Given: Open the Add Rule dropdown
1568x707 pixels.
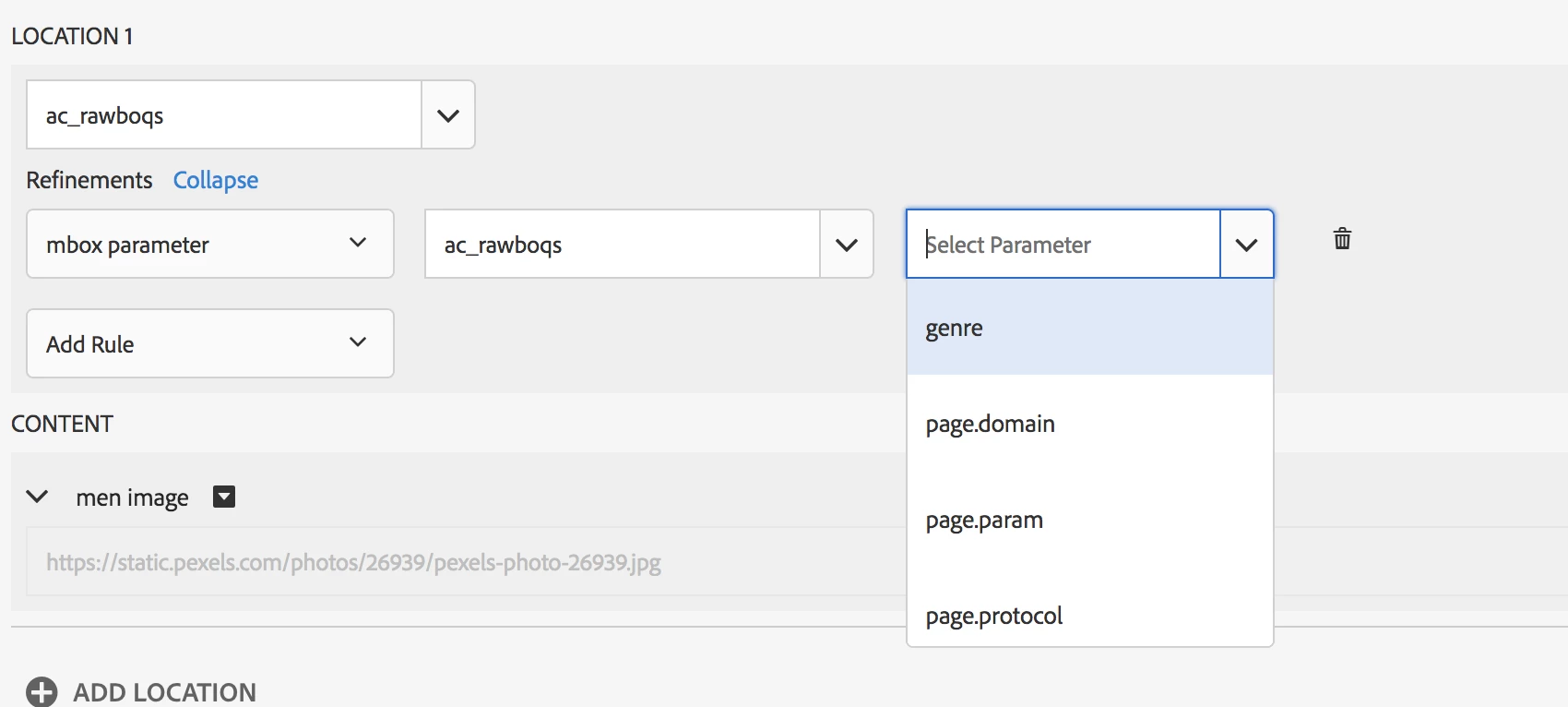Looking at the screenshot, I should pyautogui.click(x=210, y=343).
